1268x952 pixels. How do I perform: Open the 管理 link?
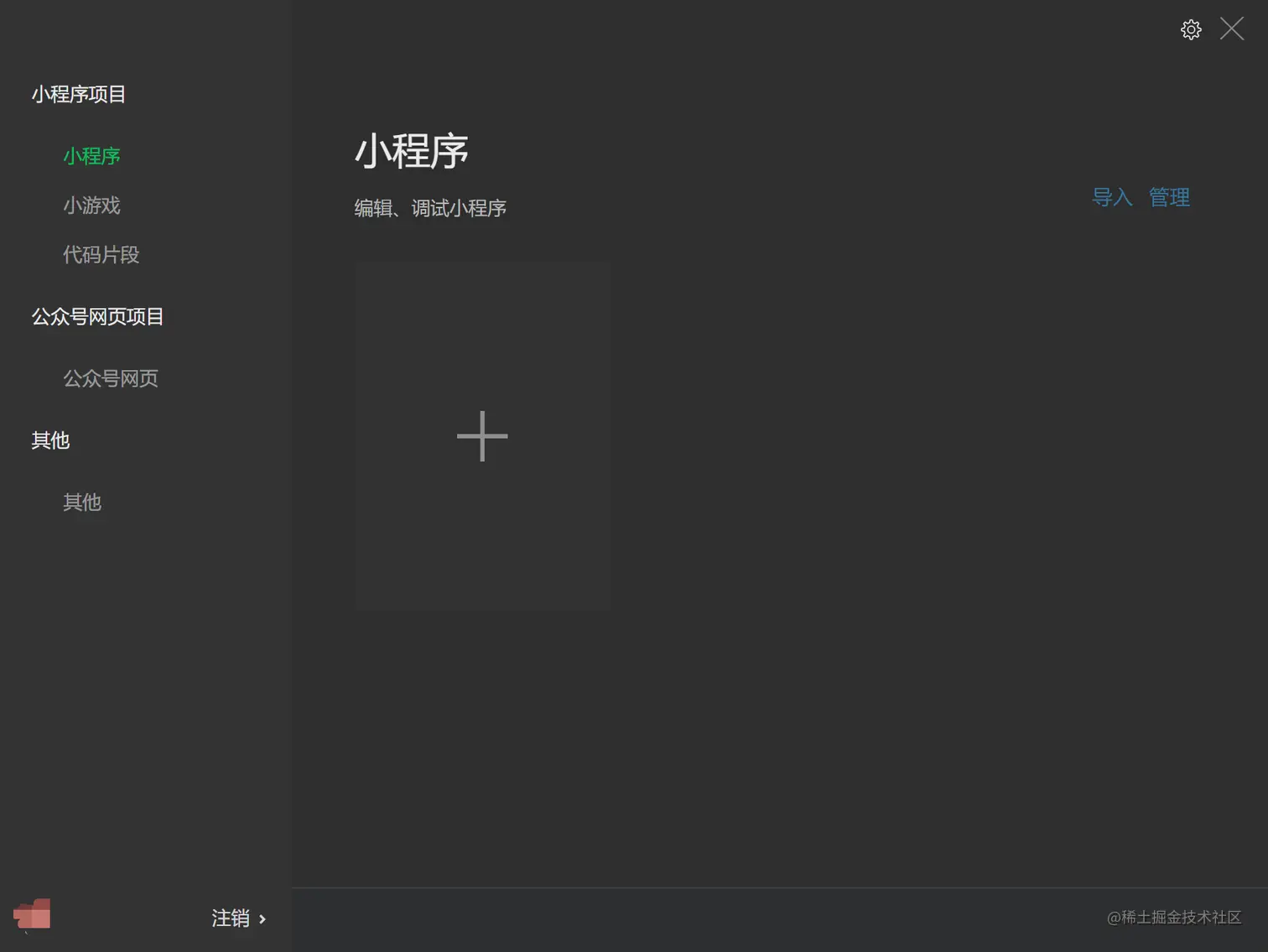click(1169, 197)
